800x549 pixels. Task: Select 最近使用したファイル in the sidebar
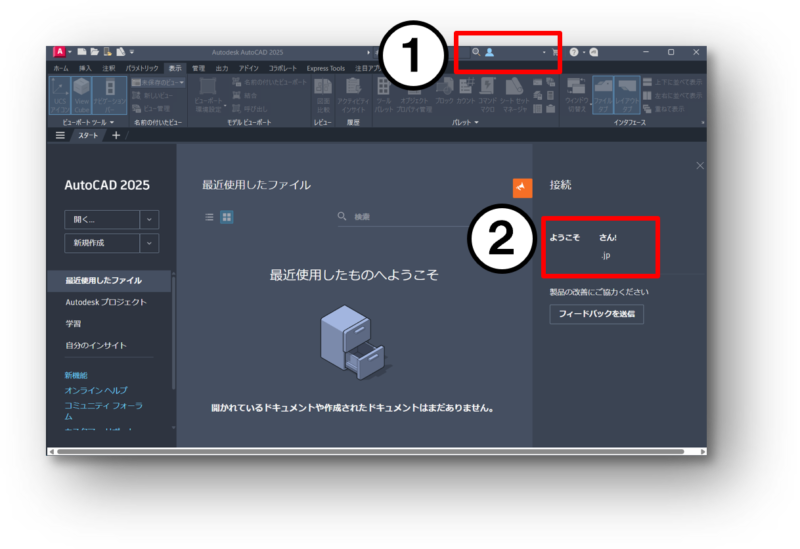click(109, 281)
